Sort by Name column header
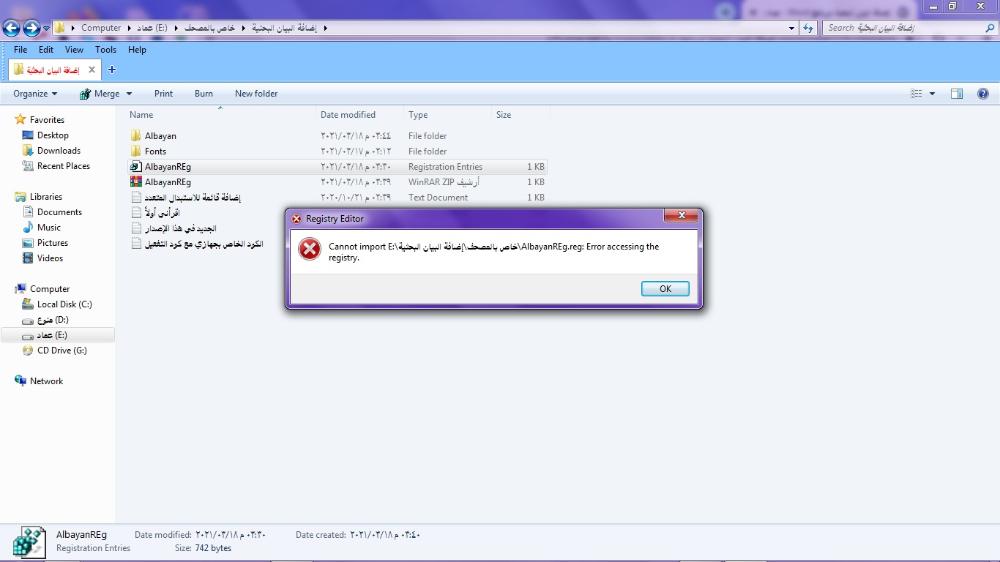 [x=141, y=115]
